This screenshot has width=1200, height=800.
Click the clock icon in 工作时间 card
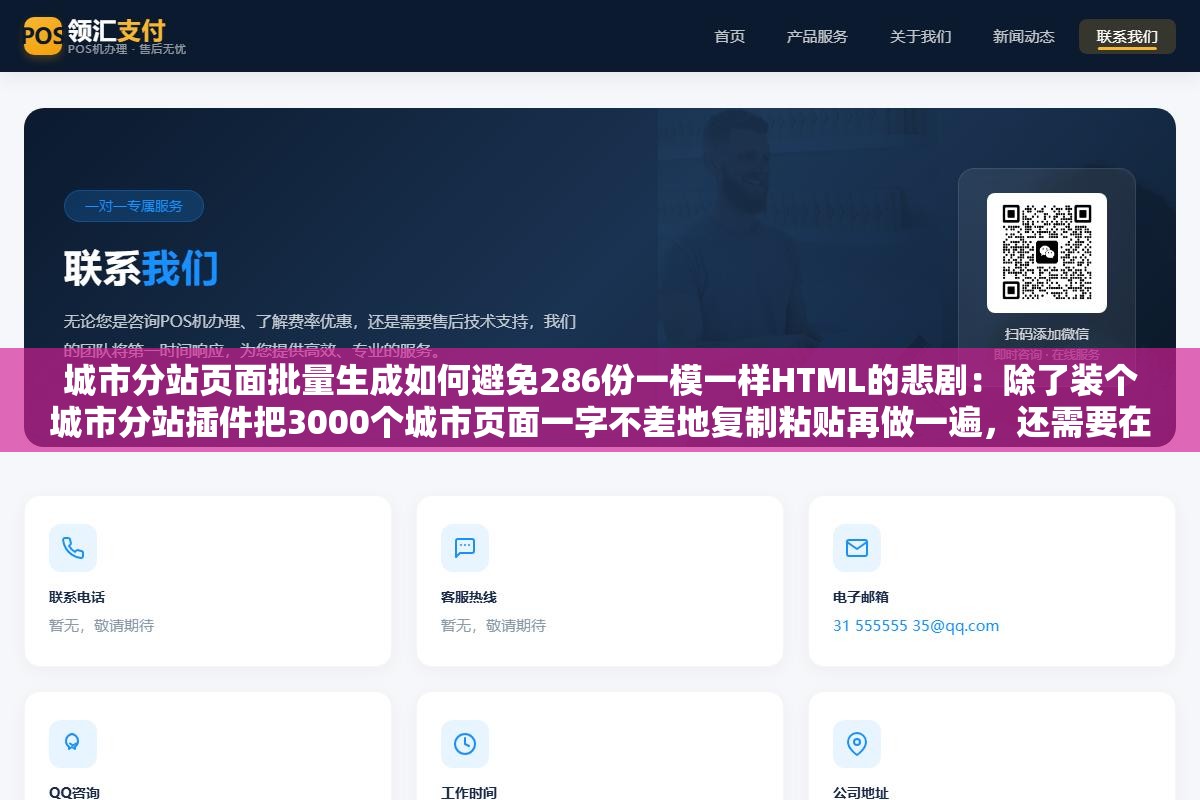point(465,744)
